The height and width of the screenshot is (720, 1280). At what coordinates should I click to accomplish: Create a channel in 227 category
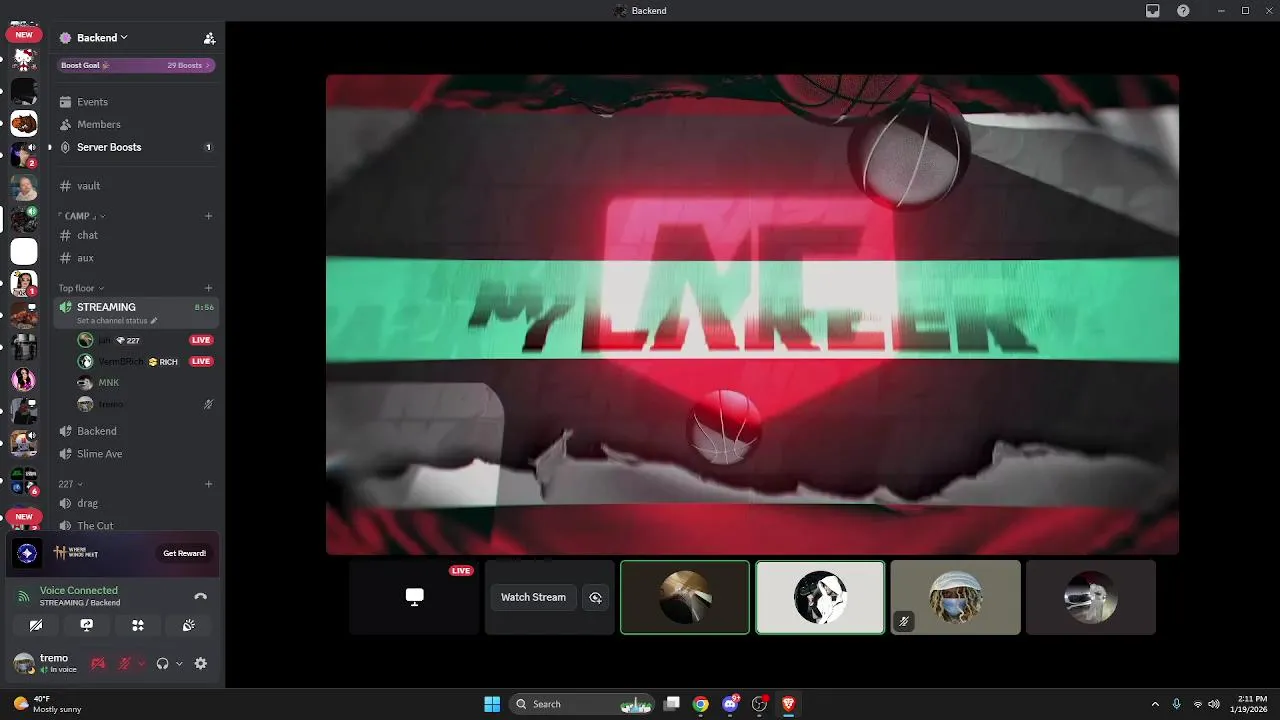[208, 484]
